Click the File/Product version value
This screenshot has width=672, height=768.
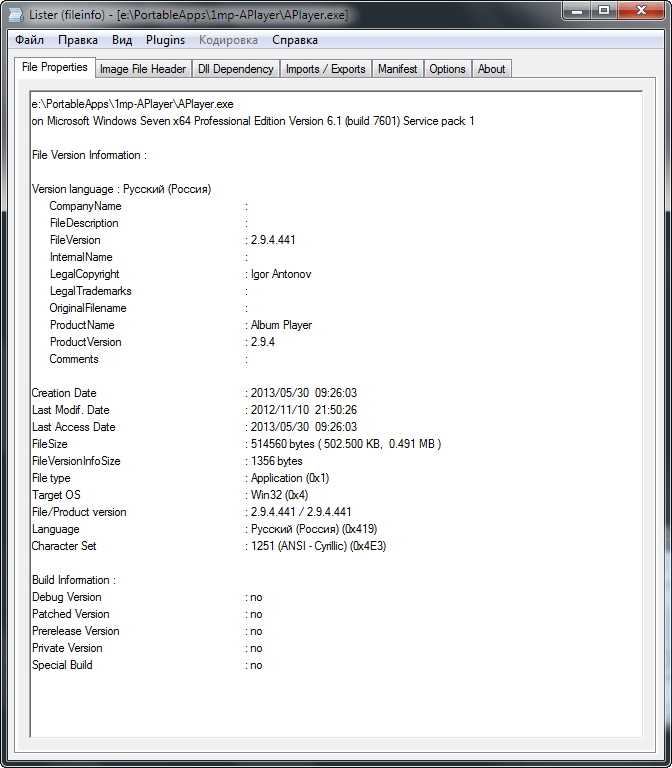point(301,512)
